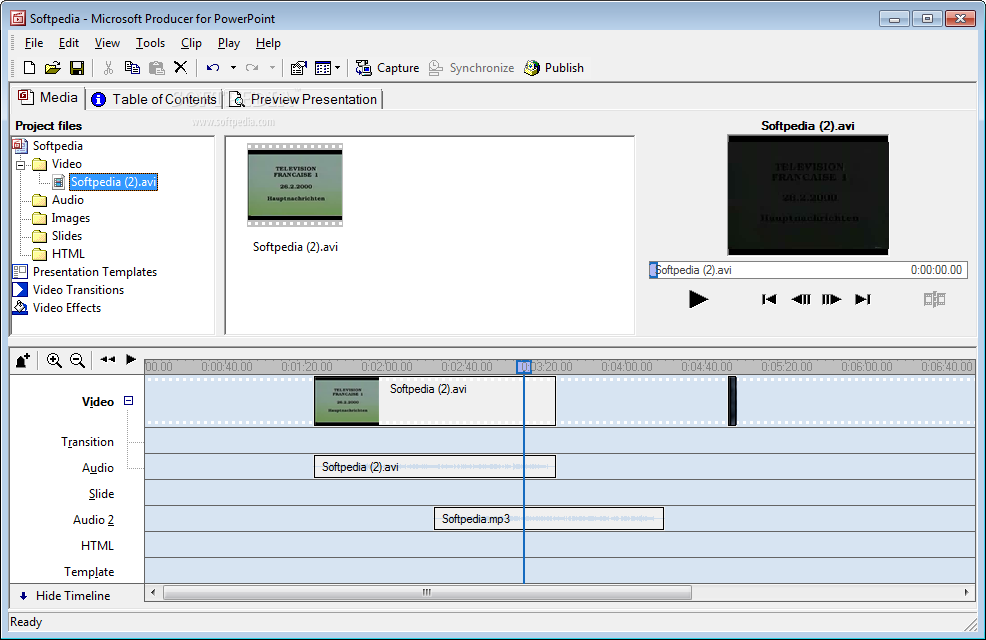Click the Paste clipboard icon

click(x=157, y=68)
